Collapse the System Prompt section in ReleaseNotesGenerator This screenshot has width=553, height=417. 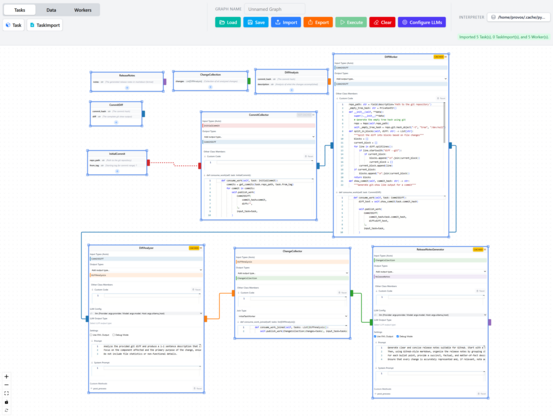377,368
